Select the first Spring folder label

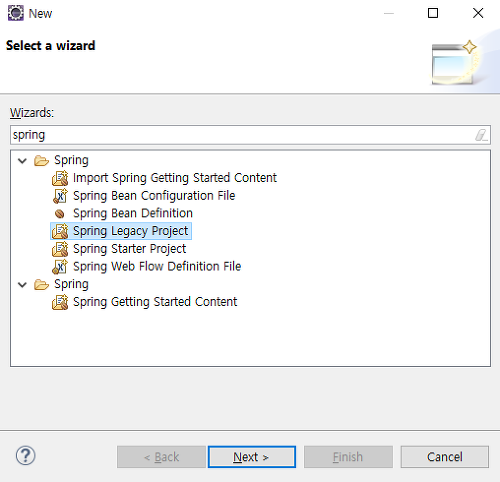[71, 160]
